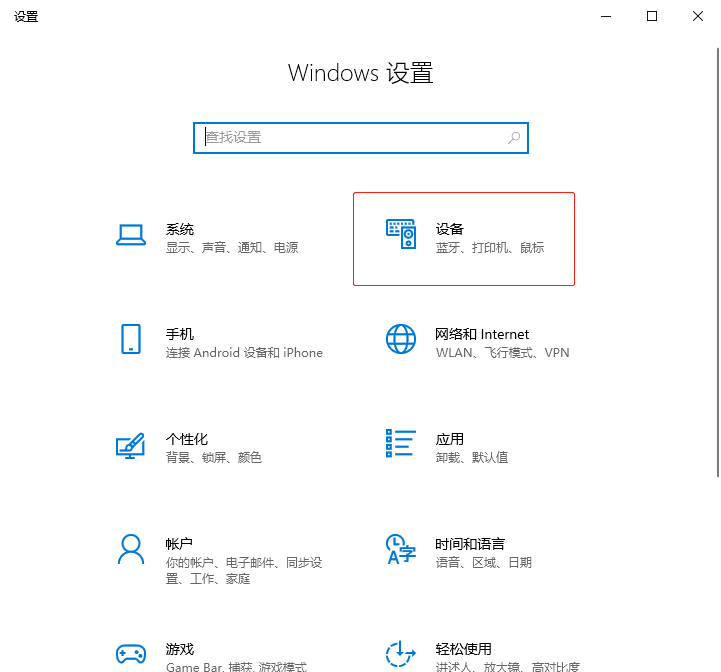
Task: Click the text WLAN、飞行模式、VPN
Action: pos(503,352)
